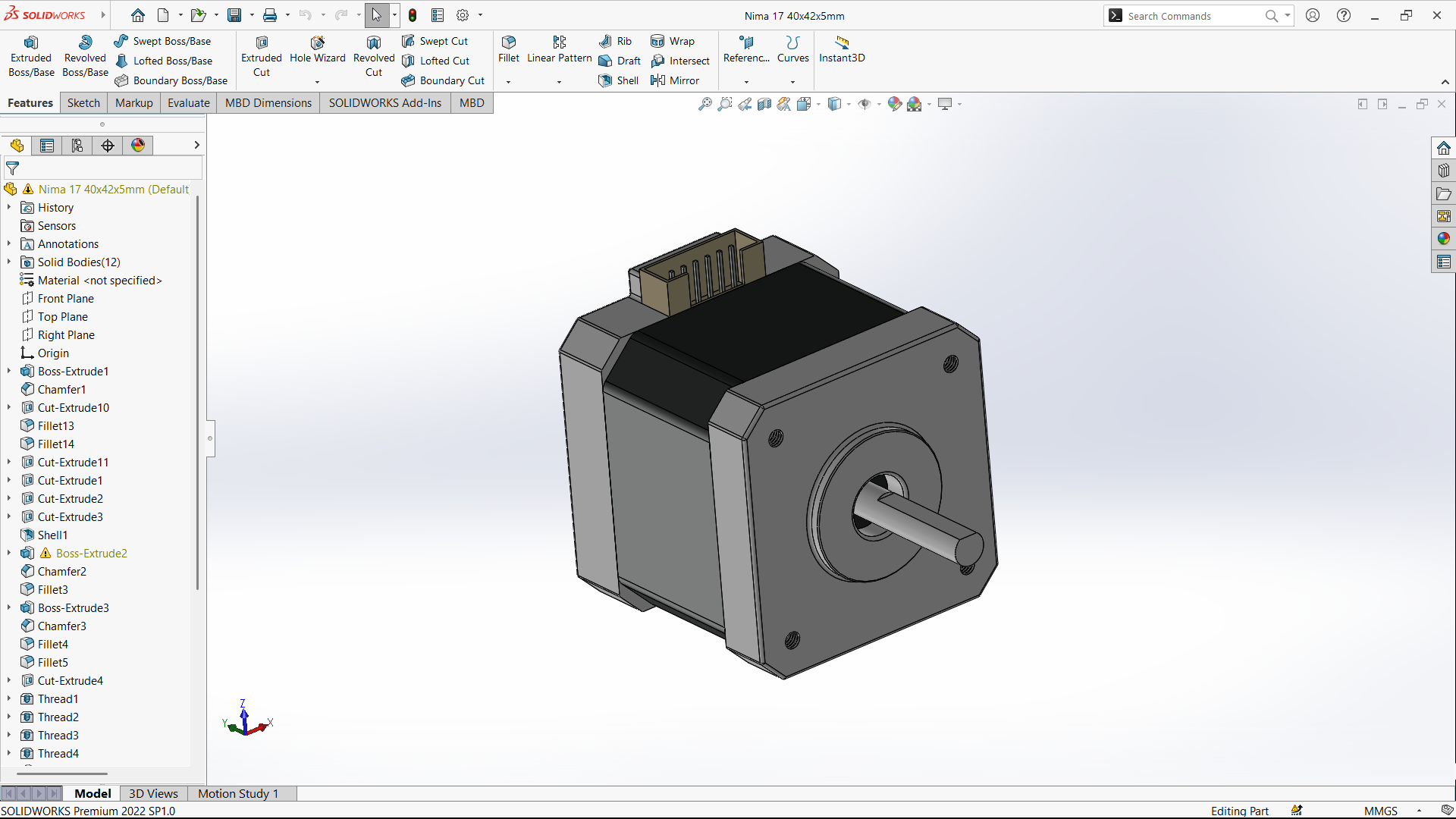Click the Home button in title toolbar
Viewport: 1456px width, 819px height.
pyautogui.click(x=138, y=15)
